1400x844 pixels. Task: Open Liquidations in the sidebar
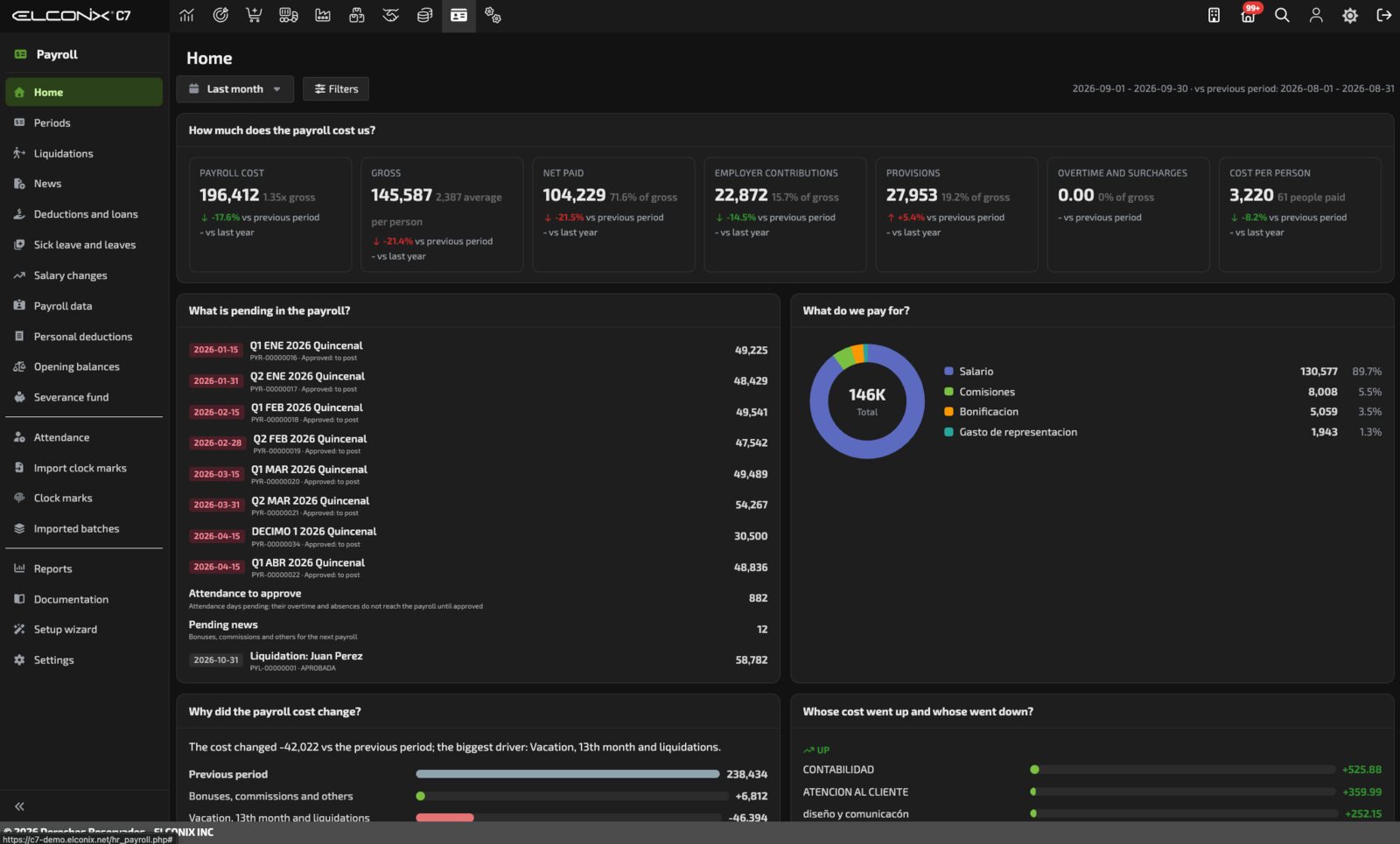(x=84, y=154)
